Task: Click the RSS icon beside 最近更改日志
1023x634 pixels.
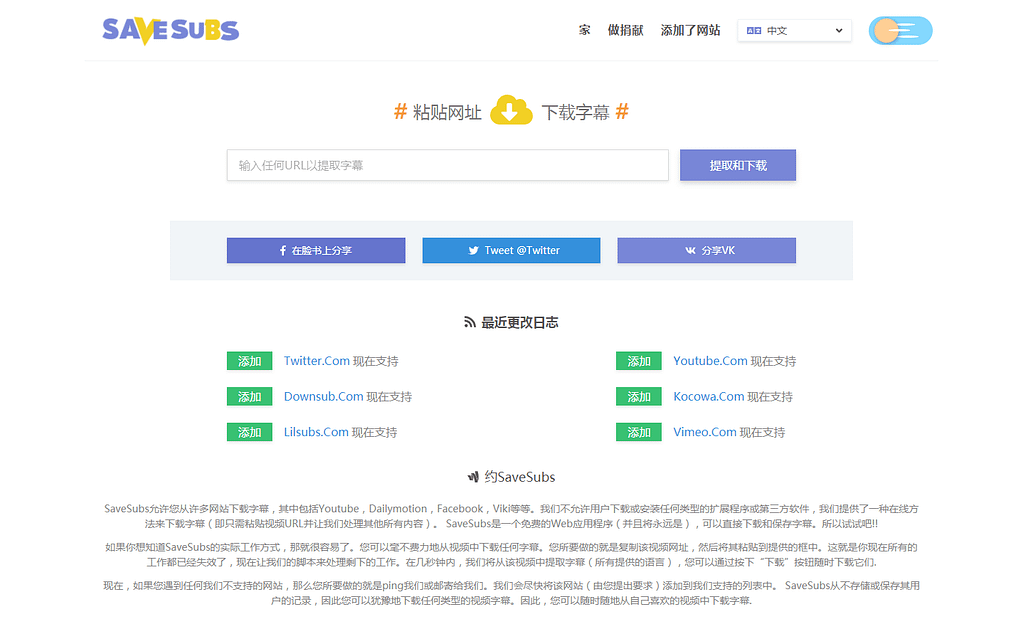Action: pyautogui.click(x=470, y=322)
